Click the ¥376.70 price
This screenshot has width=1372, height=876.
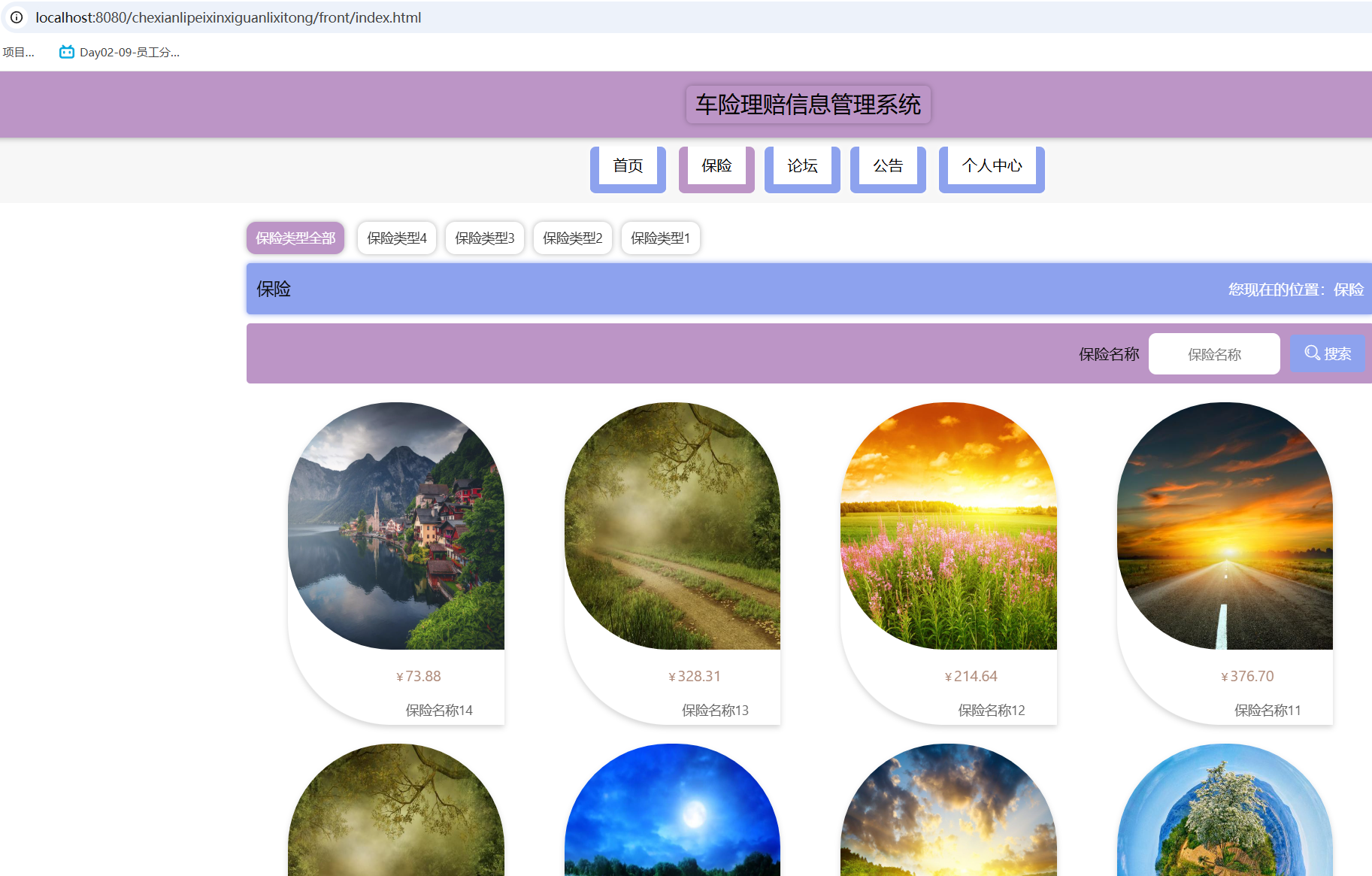1247,677
